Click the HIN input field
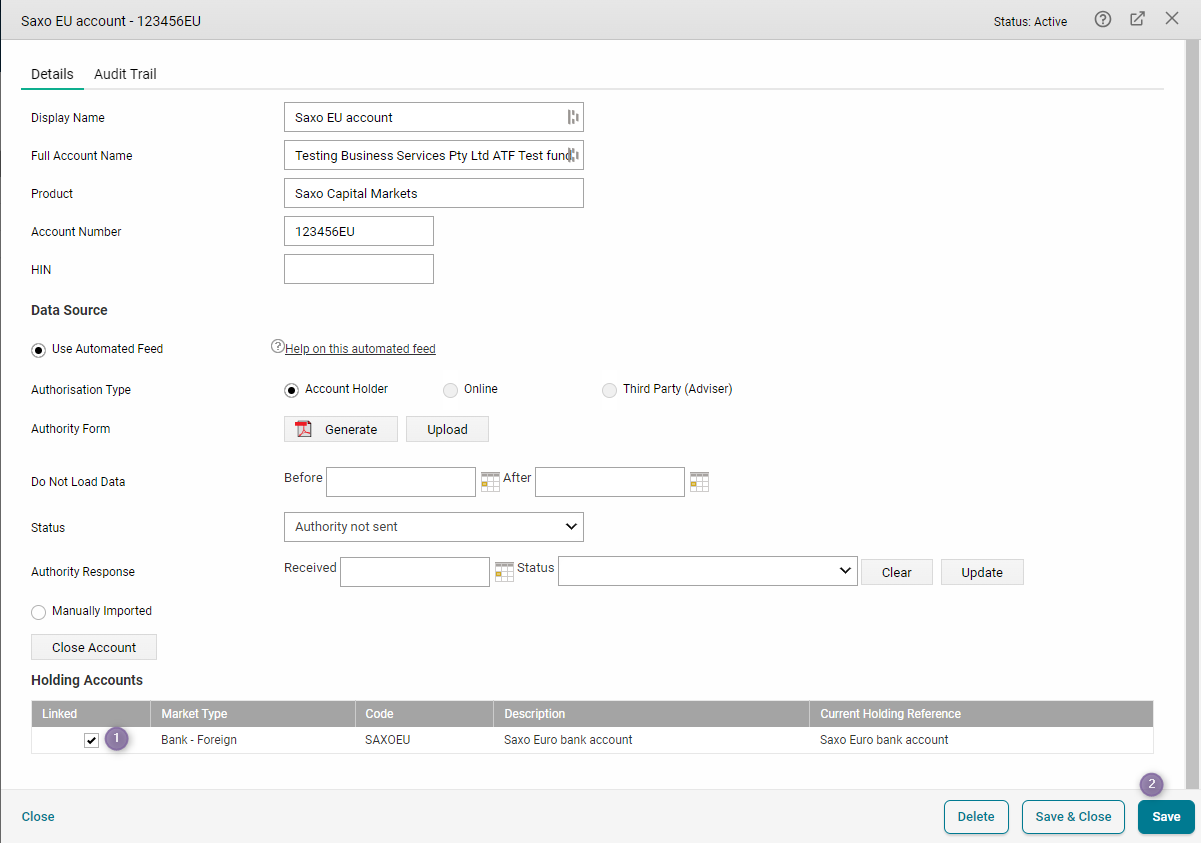Viewport: 1201px width, 843px height. pos(359,269)
